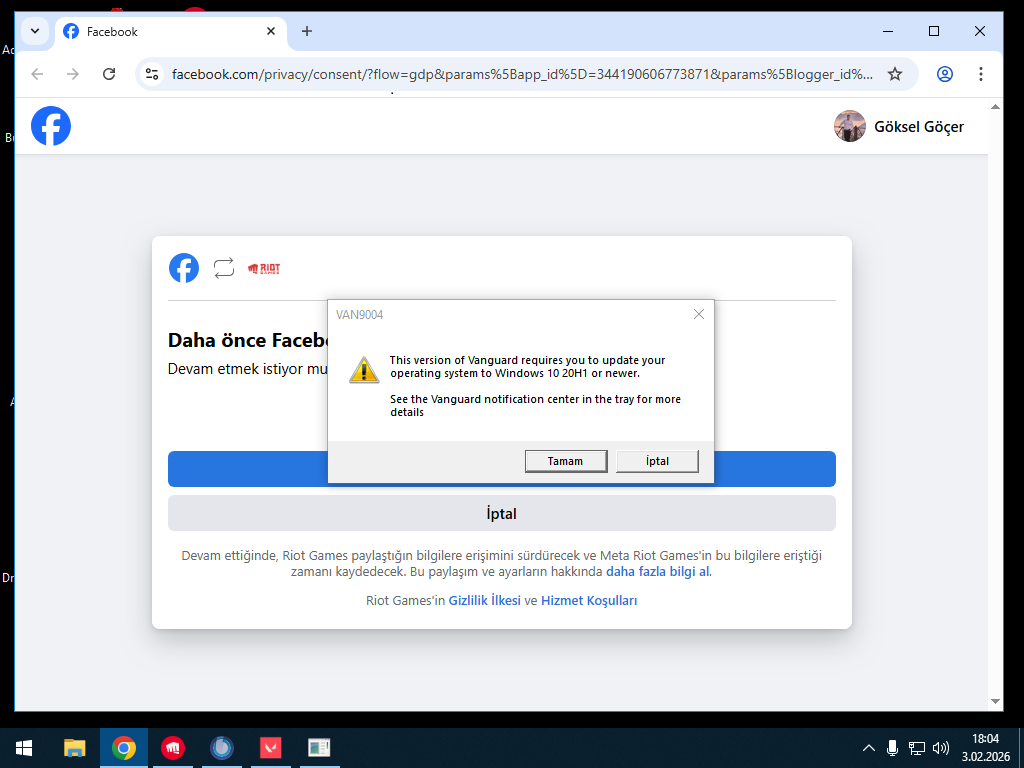Screen dimensions: 1024x768
Task: Click the Riot Games logo on the consent card
Action: (x=264, y=268)
